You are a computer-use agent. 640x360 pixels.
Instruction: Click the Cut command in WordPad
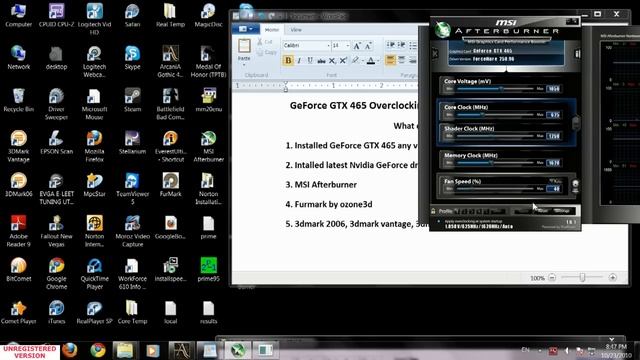click(265, 42)
